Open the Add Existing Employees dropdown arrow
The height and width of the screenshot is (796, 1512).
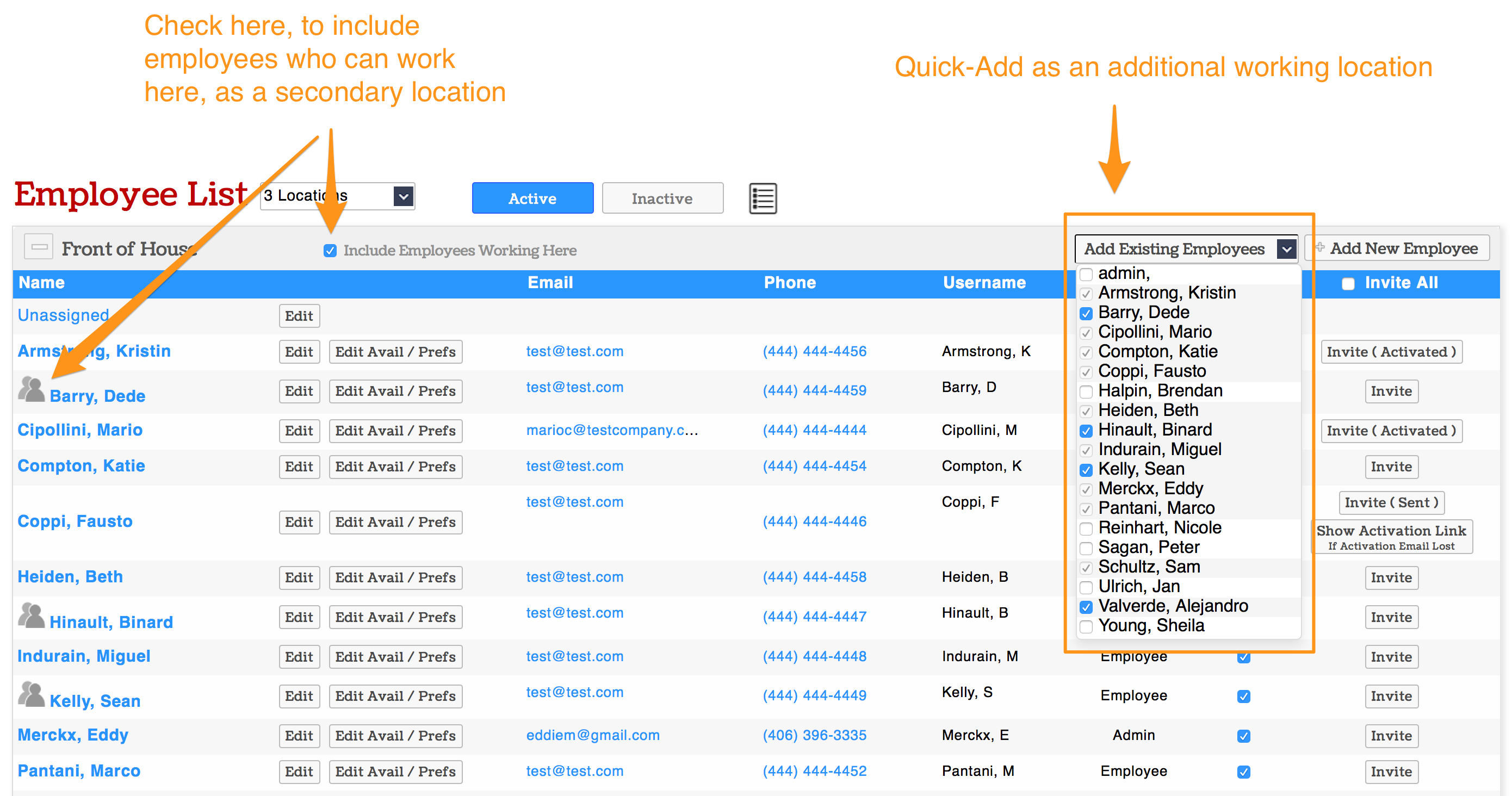click(x=1286, y=248)
